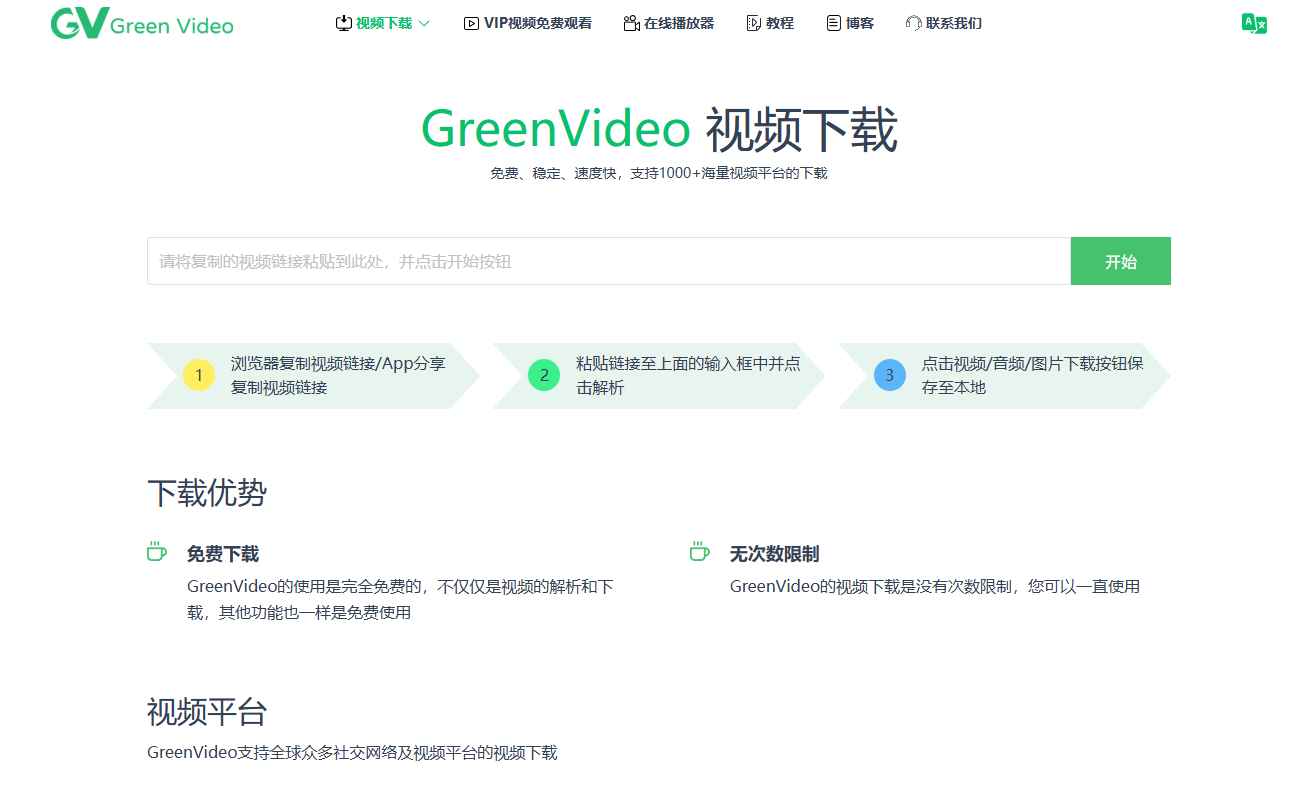Click the Green Video GV logo
The height and width of the screenshot is (796, 1309).
click(78, 24)
